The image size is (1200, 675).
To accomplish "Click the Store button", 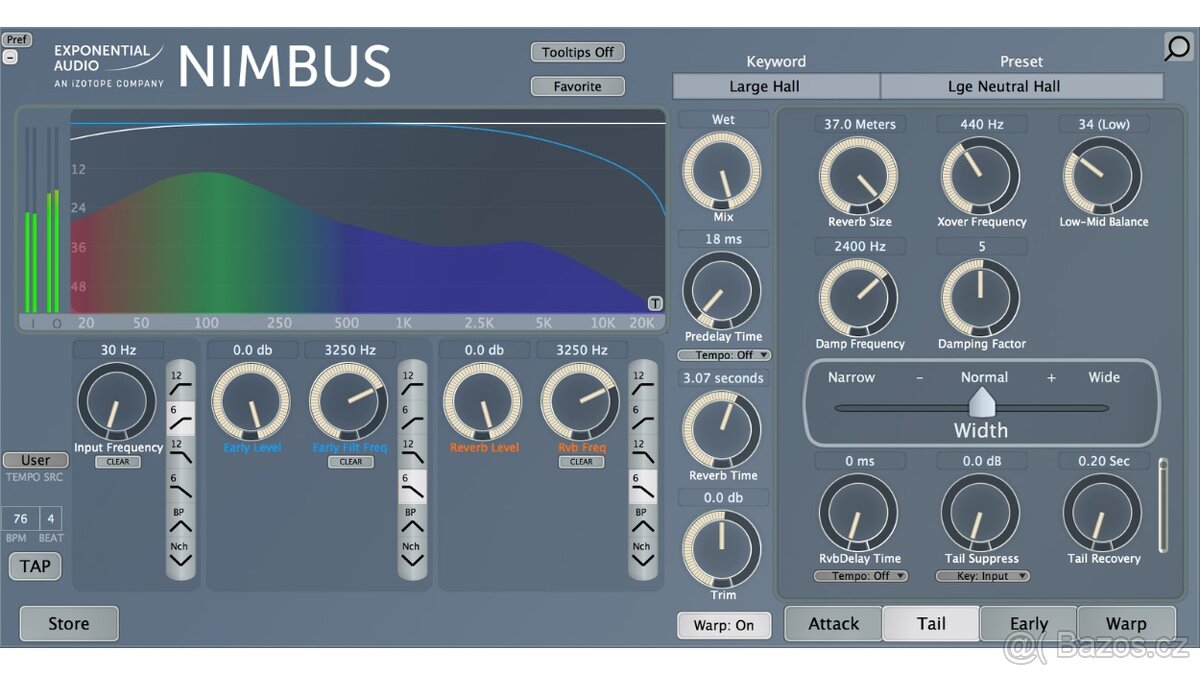I will tap(68, 623).
